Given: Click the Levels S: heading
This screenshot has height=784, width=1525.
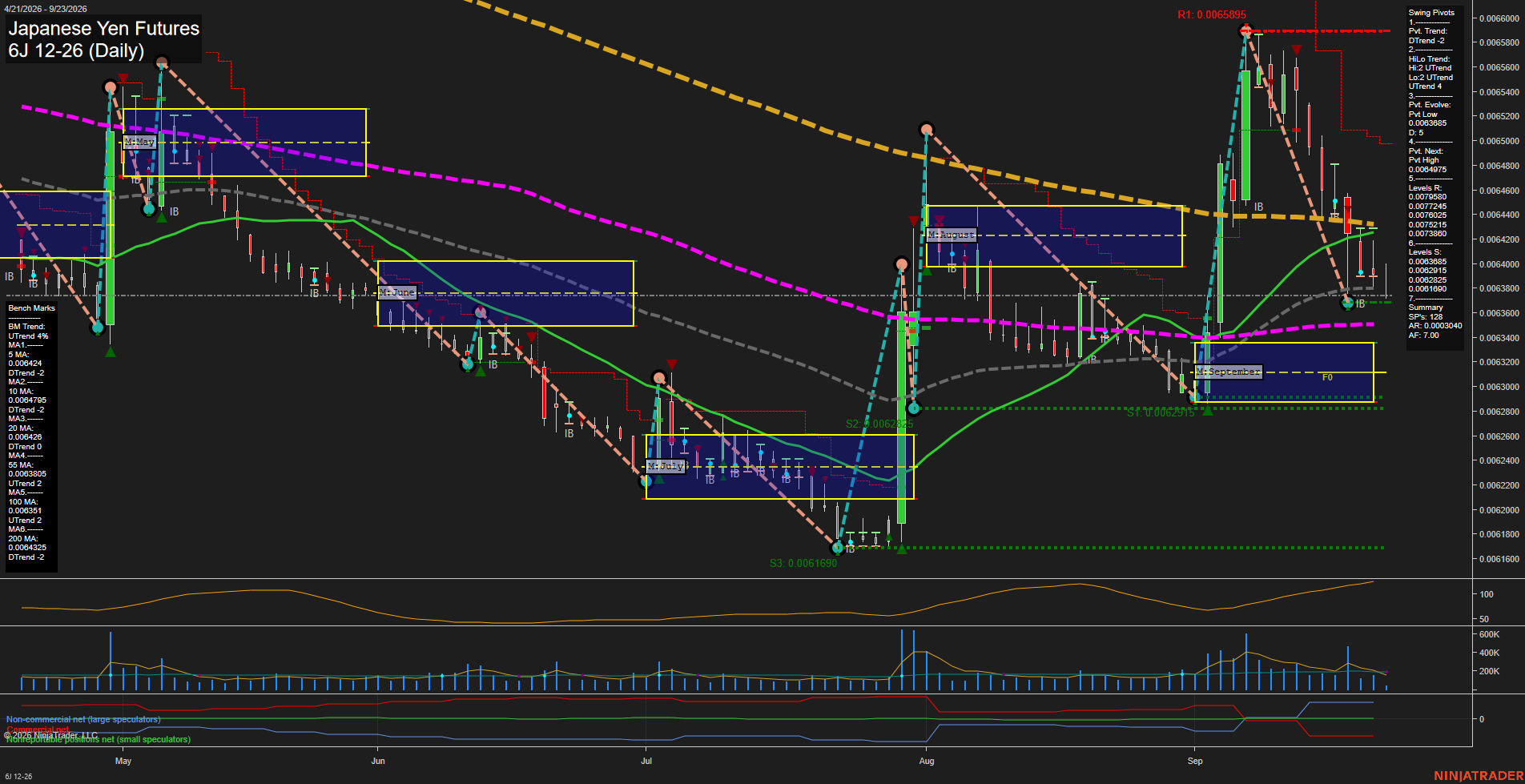Looking at the screenshot, I should [x=1425, y=252].
